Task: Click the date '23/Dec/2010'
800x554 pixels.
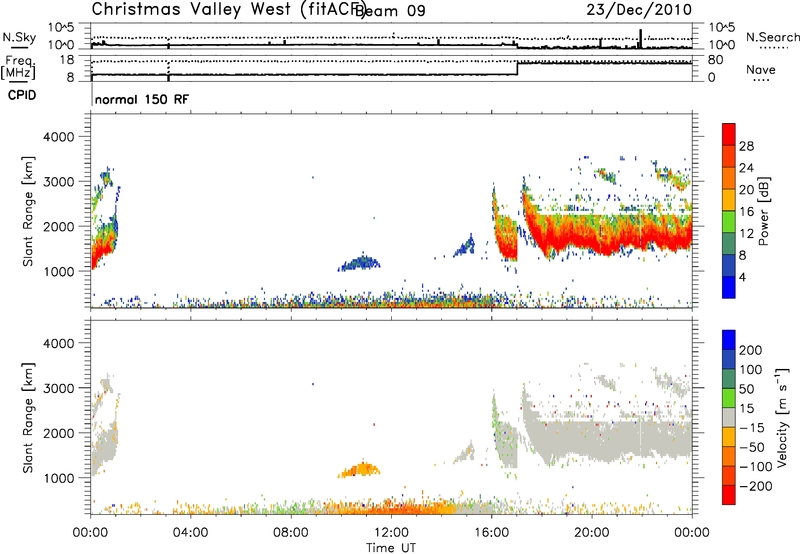Action: pyautogui.click(x=639, y=10)
